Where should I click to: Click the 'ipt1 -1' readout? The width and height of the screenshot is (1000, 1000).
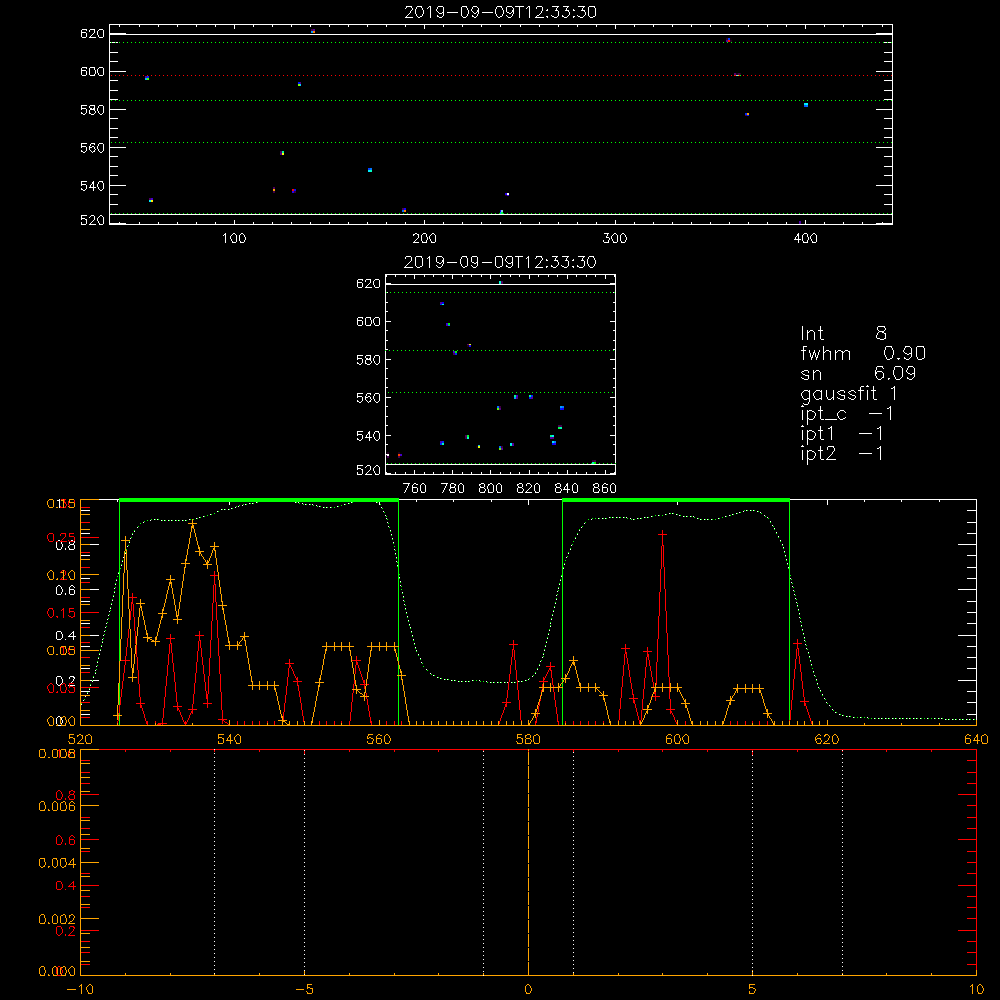tap(842, 434)
